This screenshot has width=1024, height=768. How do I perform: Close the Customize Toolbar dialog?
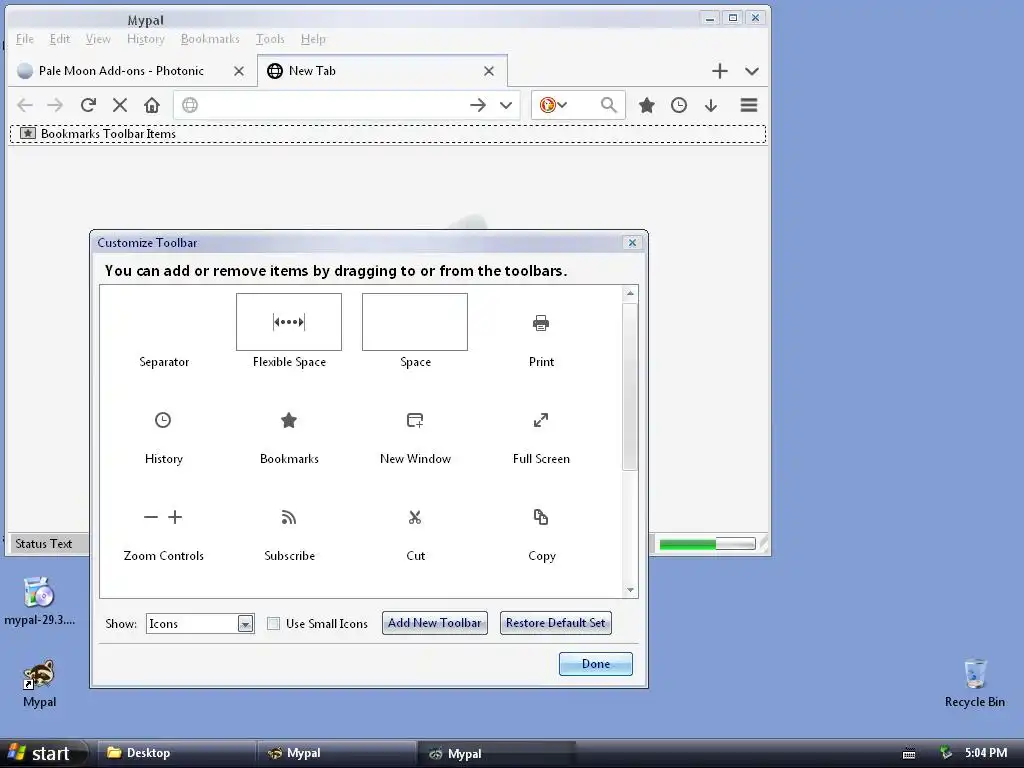pyautogui.click(x=632, y=243)
